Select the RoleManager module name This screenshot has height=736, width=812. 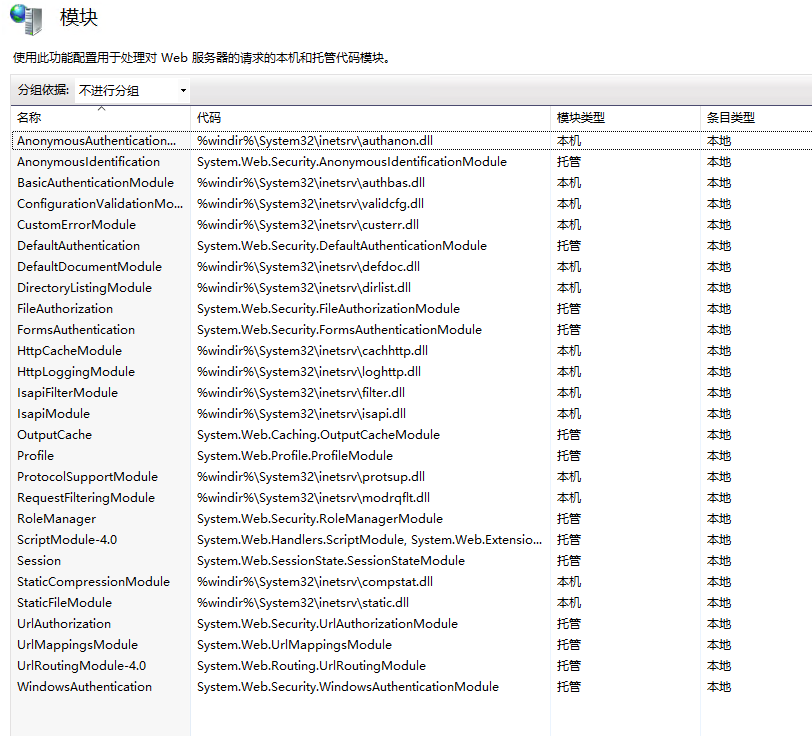click(56, 519)
